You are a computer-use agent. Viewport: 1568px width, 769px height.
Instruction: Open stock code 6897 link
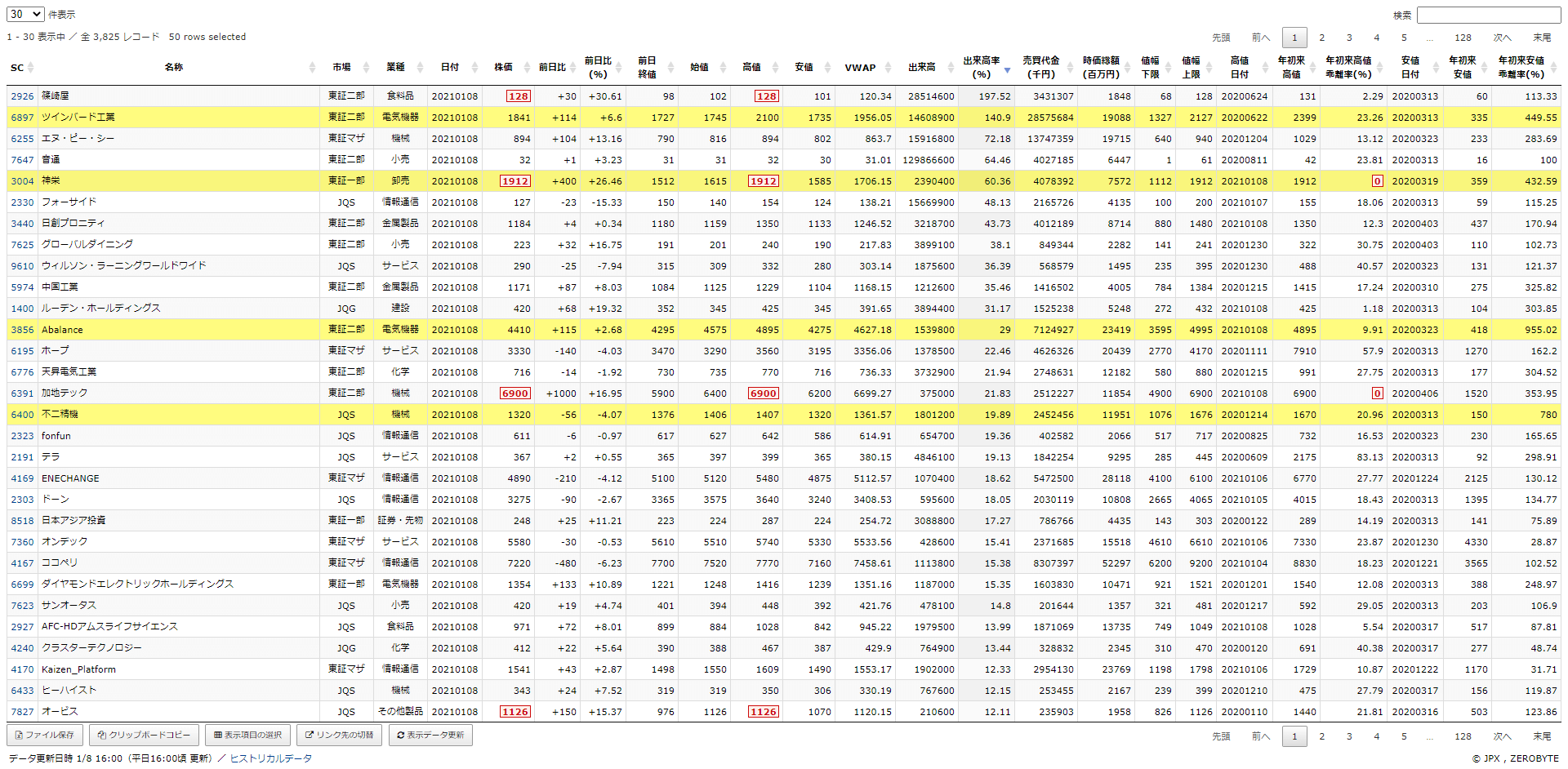pyautogui.click(x=23, y=118)
